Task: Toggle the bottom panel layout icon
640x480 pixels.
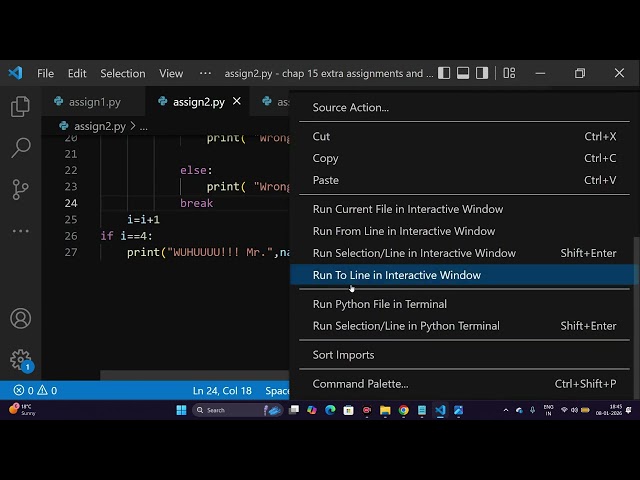Action: [x=463, y=73]
